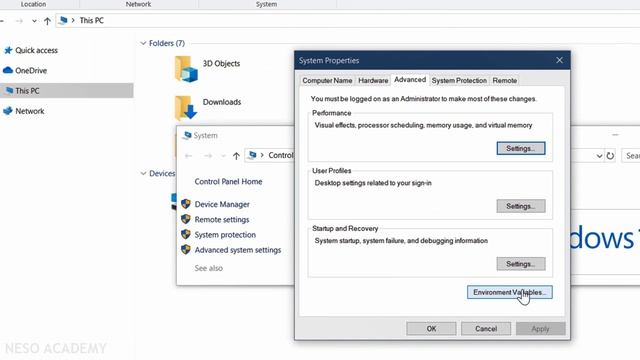
Task: Open recent locations dropdown in File Explorer
Action: [34, 21]
